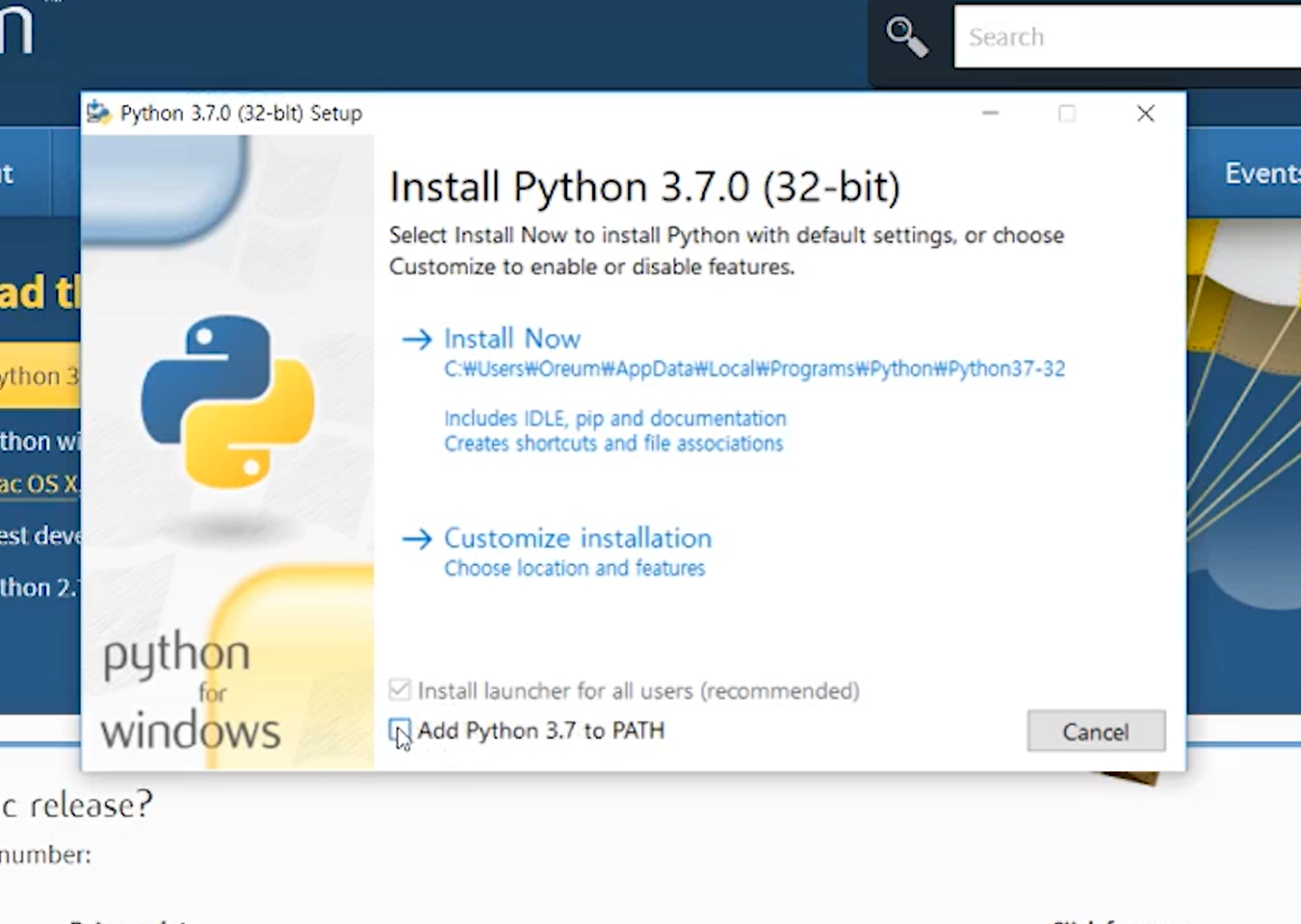Click 'Choose location and features' text

coord(575,568)
